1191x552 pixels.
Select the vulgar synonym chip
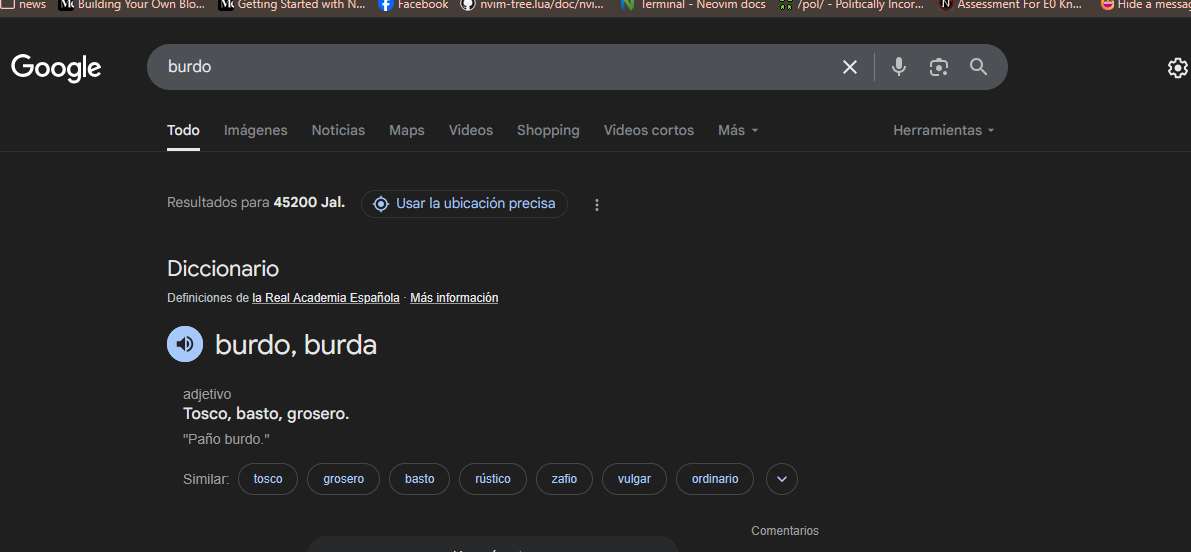click(634, 479)
